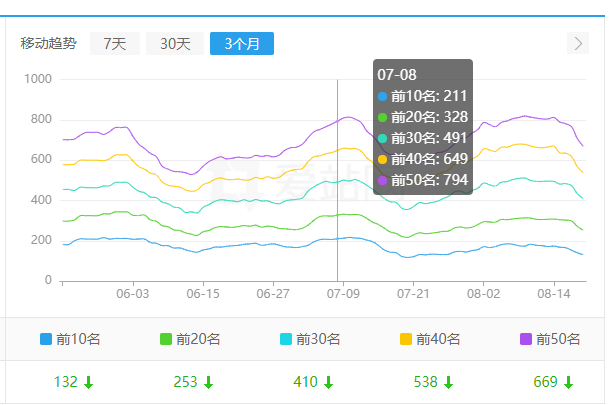This screenshot has height=405, width=610.
Task: Toggle 前10名 legend series
Action: coord(70,339)
